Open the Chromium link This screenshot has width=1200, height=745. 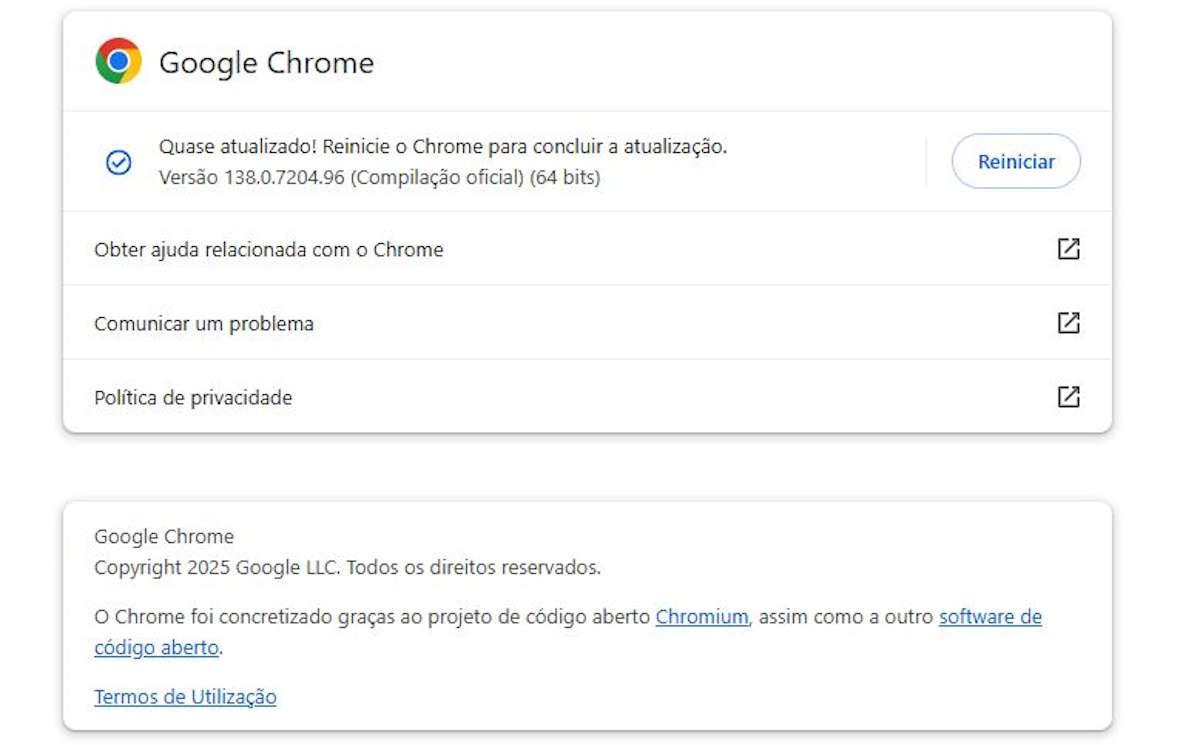coord(701,617)
